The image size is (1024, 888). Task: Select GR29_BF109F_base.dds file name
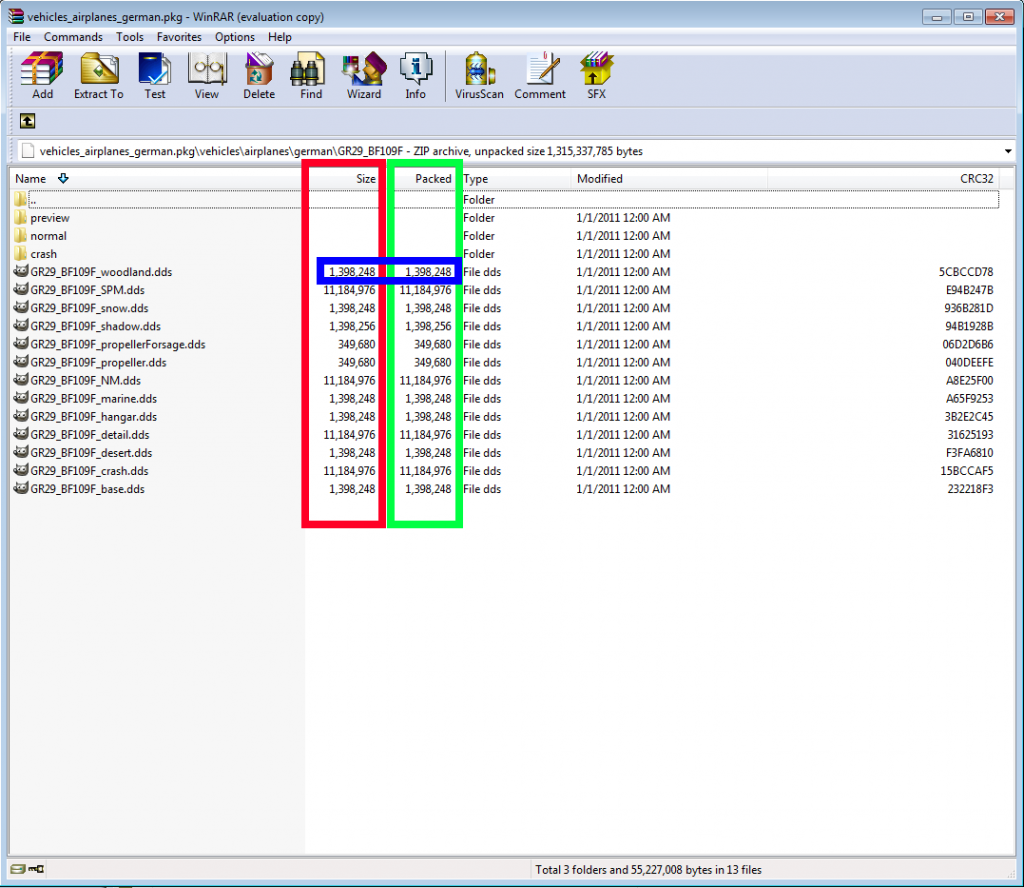pyautogui.click(x=87, y=489)
